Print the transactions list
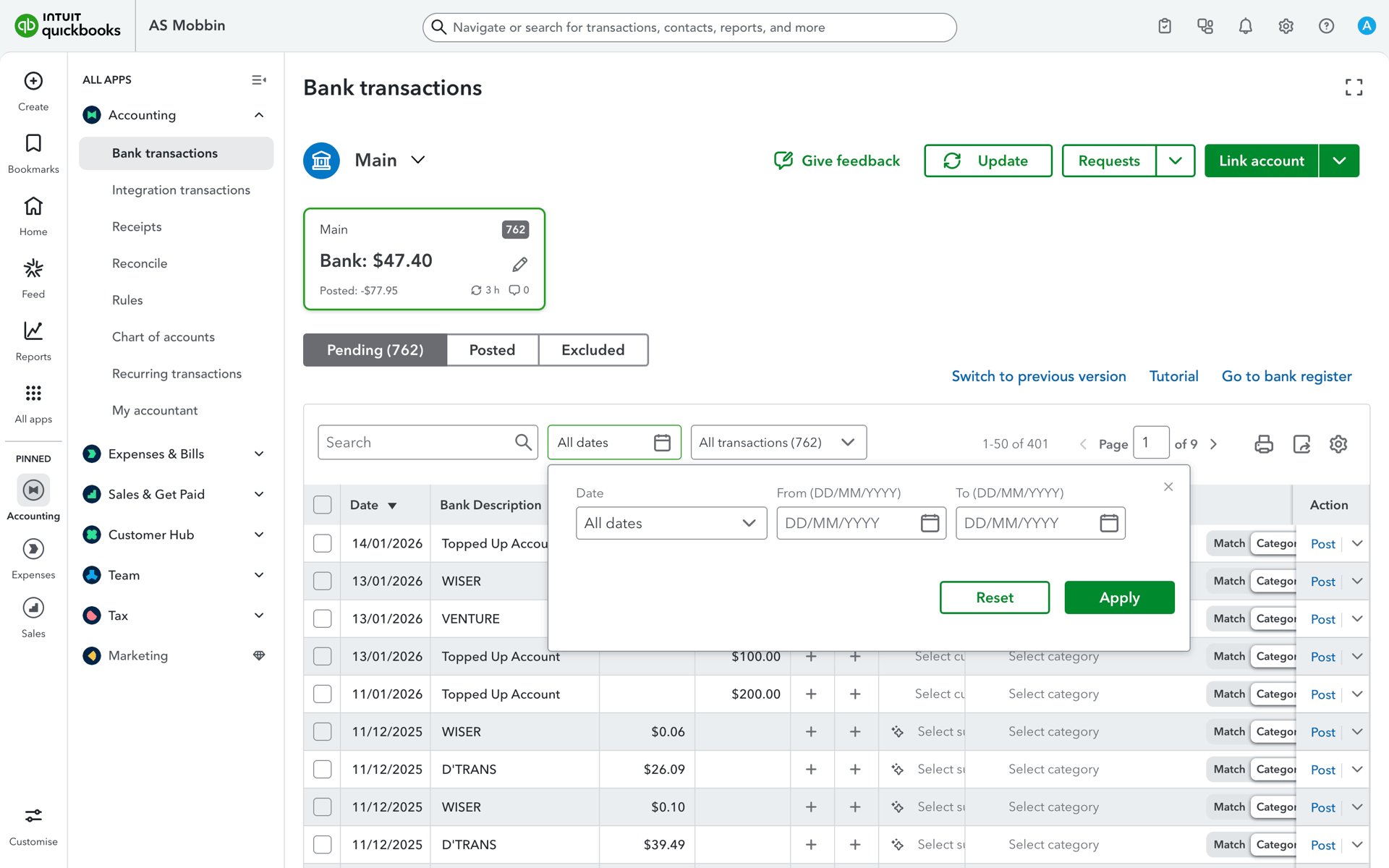The height and width of the screenshot is (868, 1389). (x=1264, y=443)
